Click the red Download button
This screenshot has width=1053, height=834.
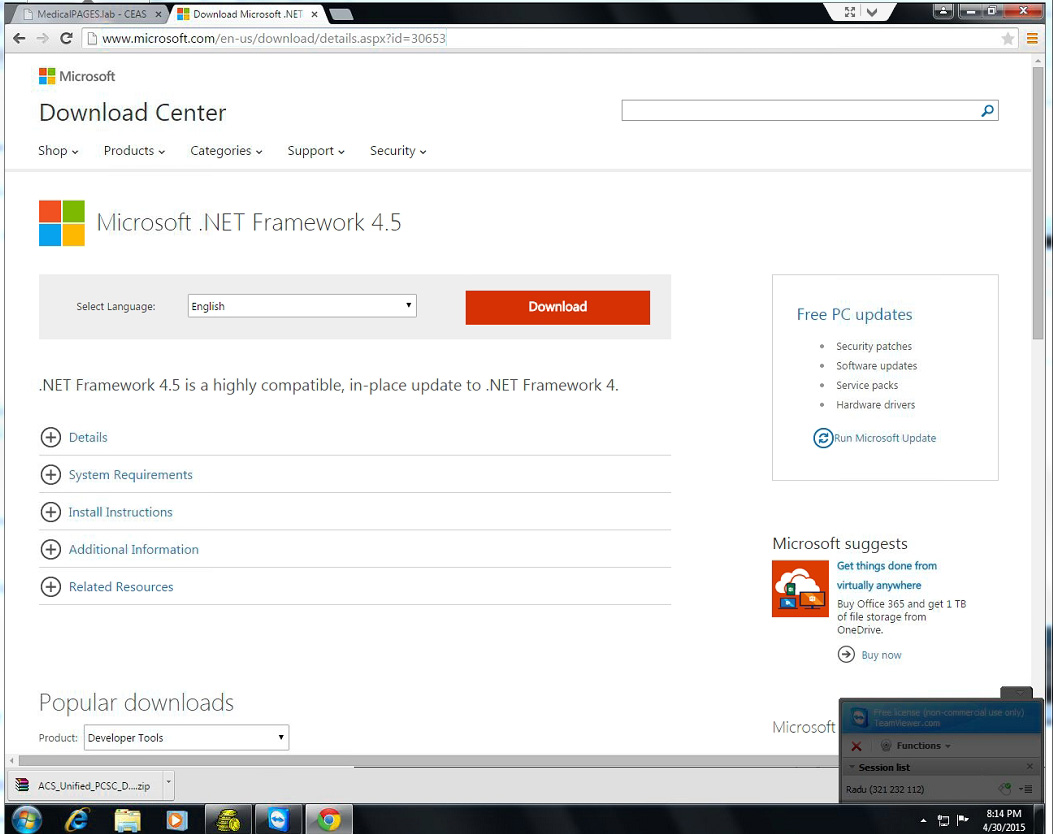(557, 307)
